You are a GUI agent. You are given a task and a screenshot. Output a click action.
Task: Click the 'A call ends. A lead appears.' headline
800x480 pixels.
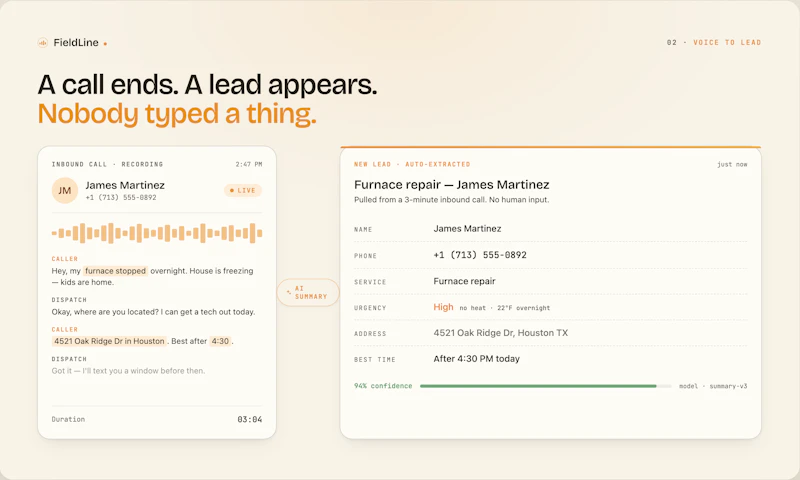(x=207, y=85)
